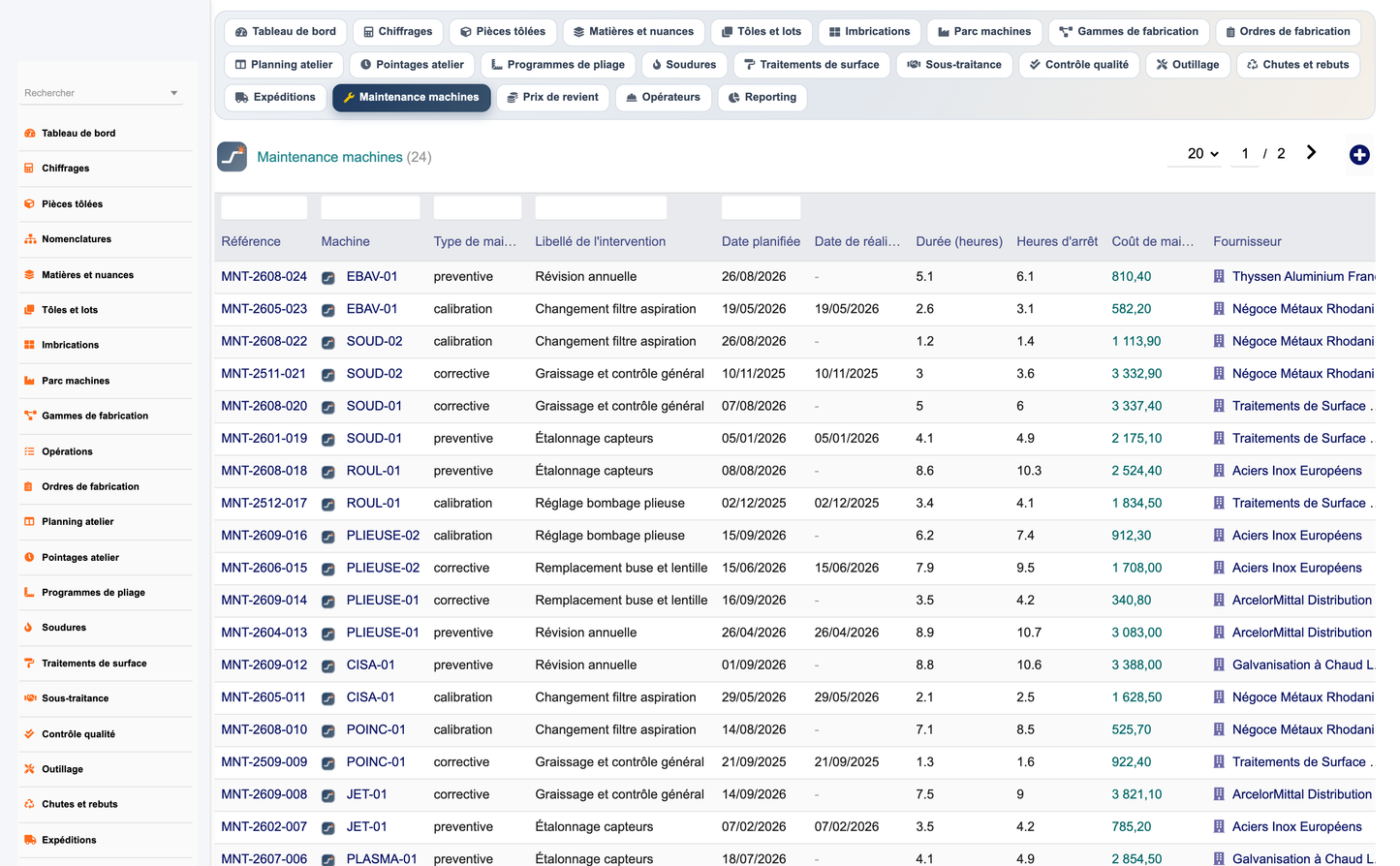The width and height of the screenshot is (1400, 866).
Task: Click the Maintenance machines header icon
Action: tap(232, 156)
